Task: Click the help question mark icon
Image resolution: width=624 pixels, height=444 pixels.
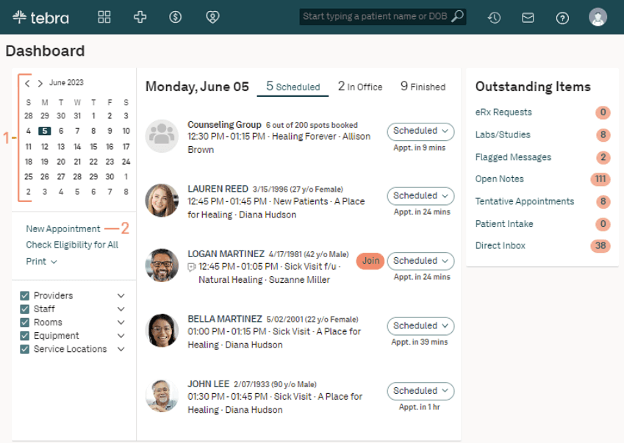Action: (562, 17)
